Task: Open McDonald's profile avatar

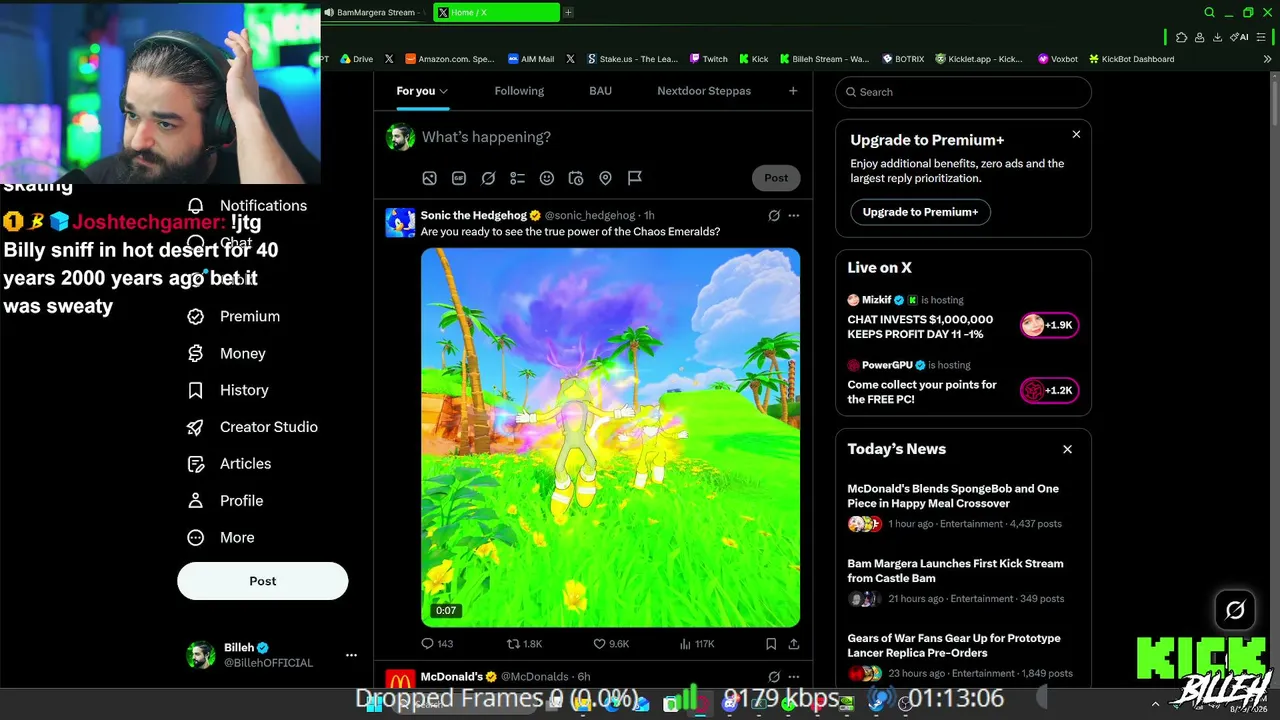Action: click(400, 680)
